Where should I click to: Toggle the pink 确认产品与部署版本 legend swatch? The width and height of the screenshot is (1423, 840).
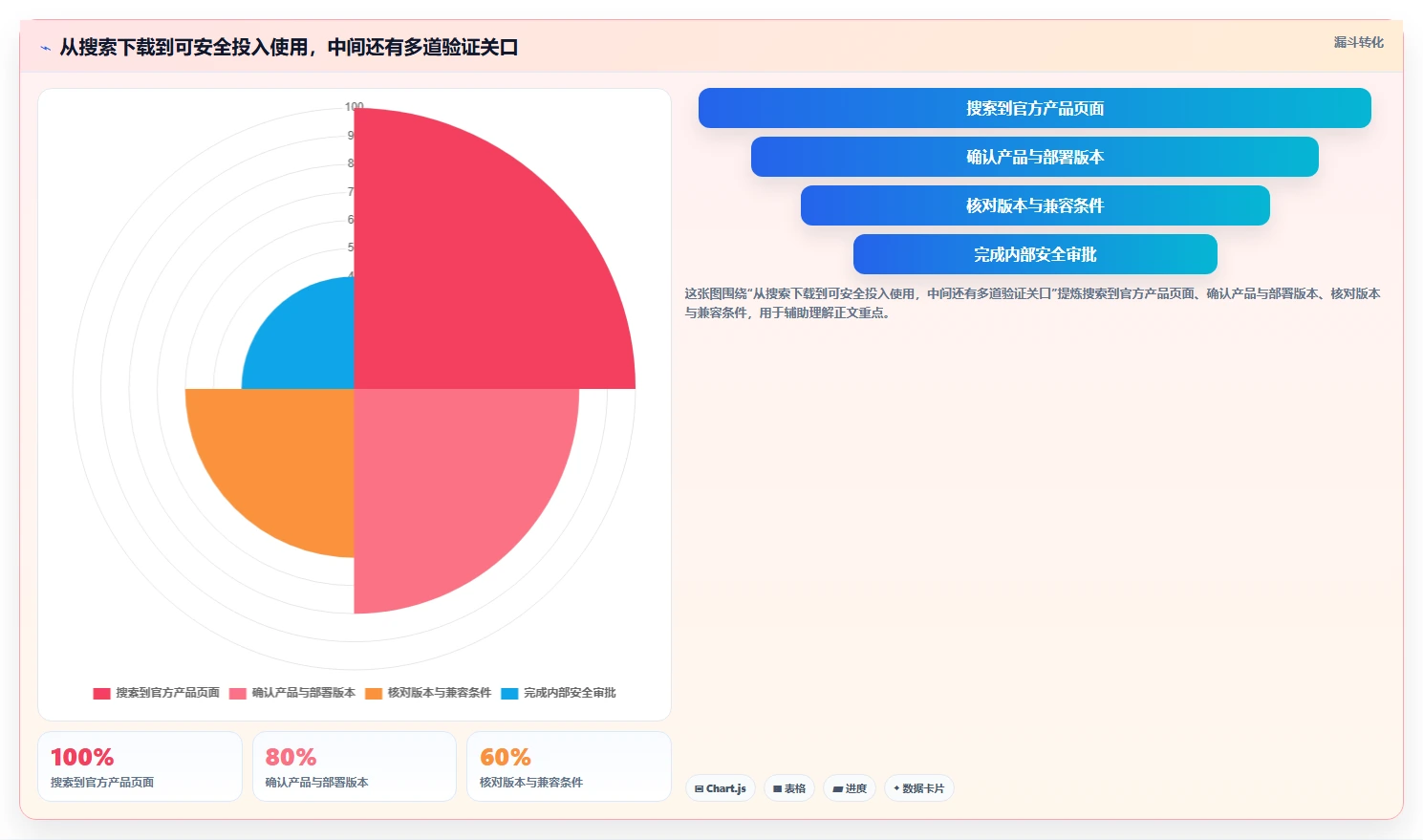[238, 693]
